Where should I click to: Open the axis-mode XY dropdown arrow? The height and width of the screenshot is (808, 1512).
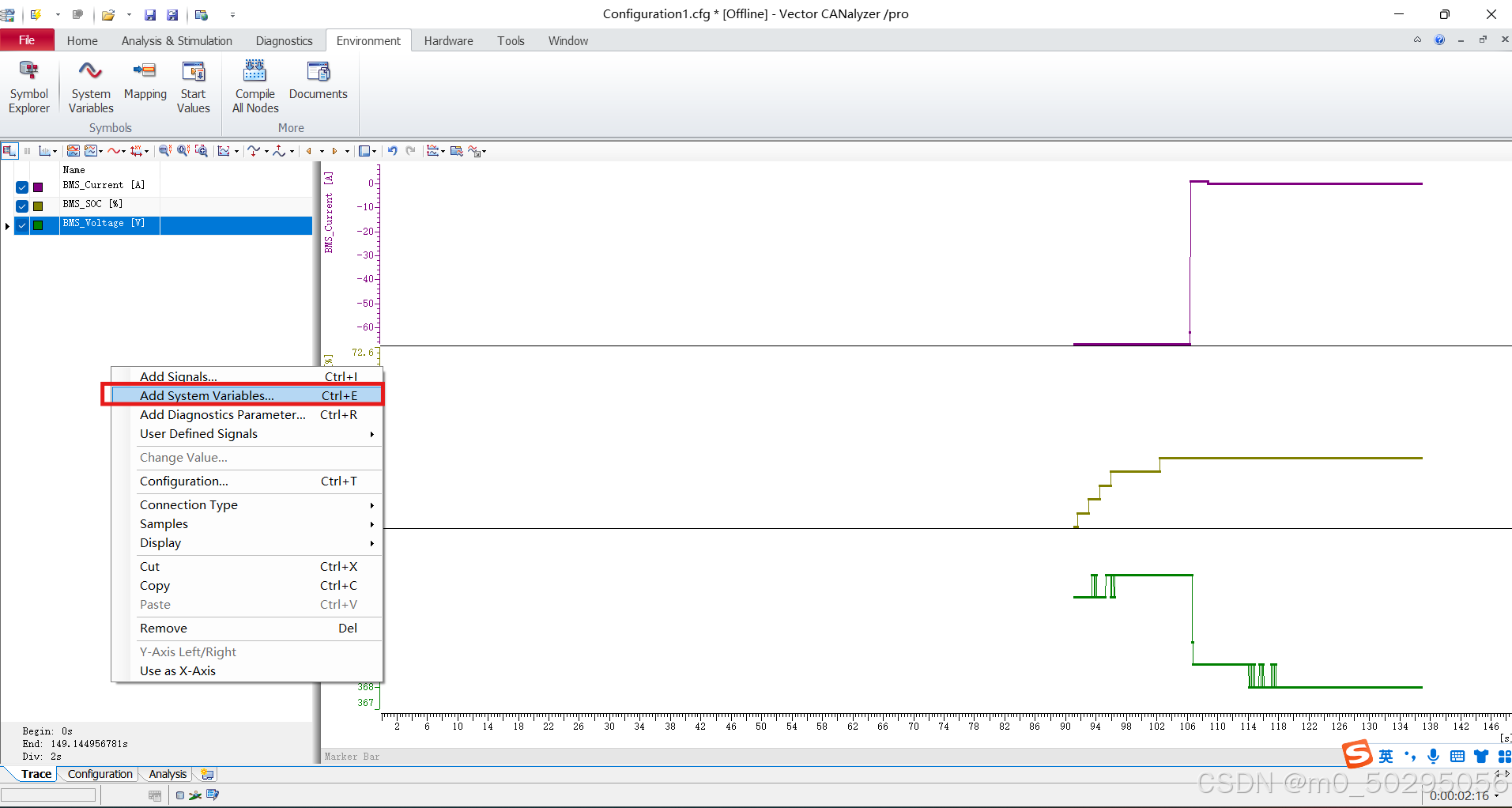tap(146, 151)
